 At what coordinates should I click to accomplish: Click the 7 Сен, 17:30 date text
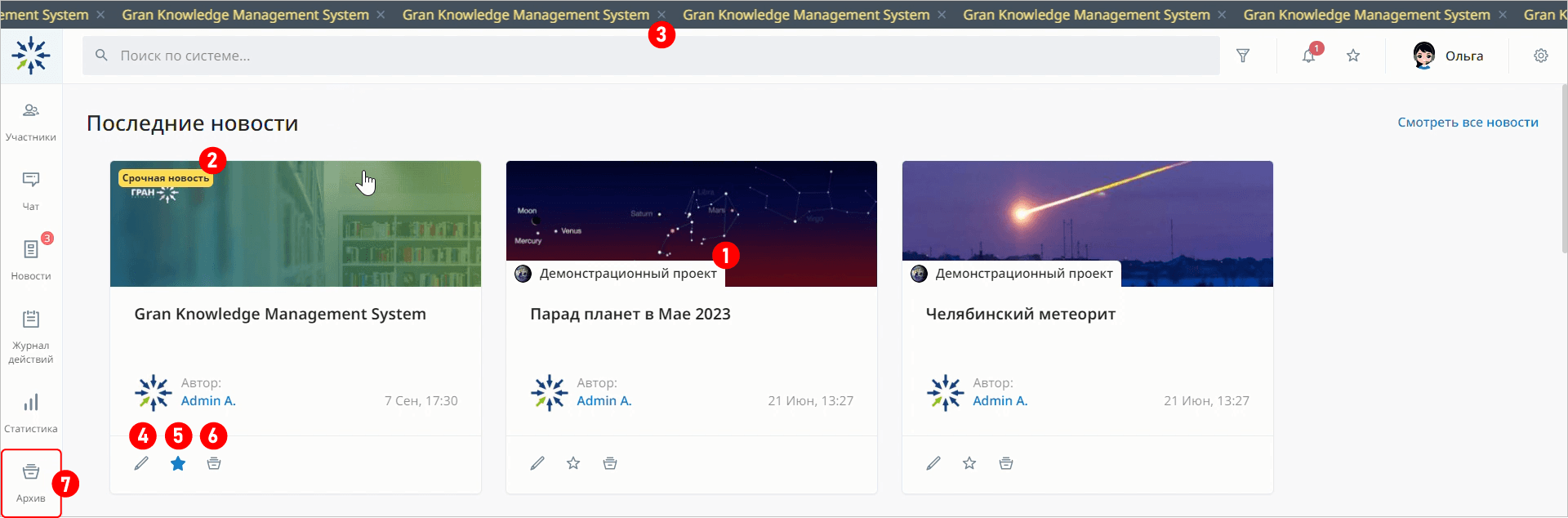pos(421,401)
